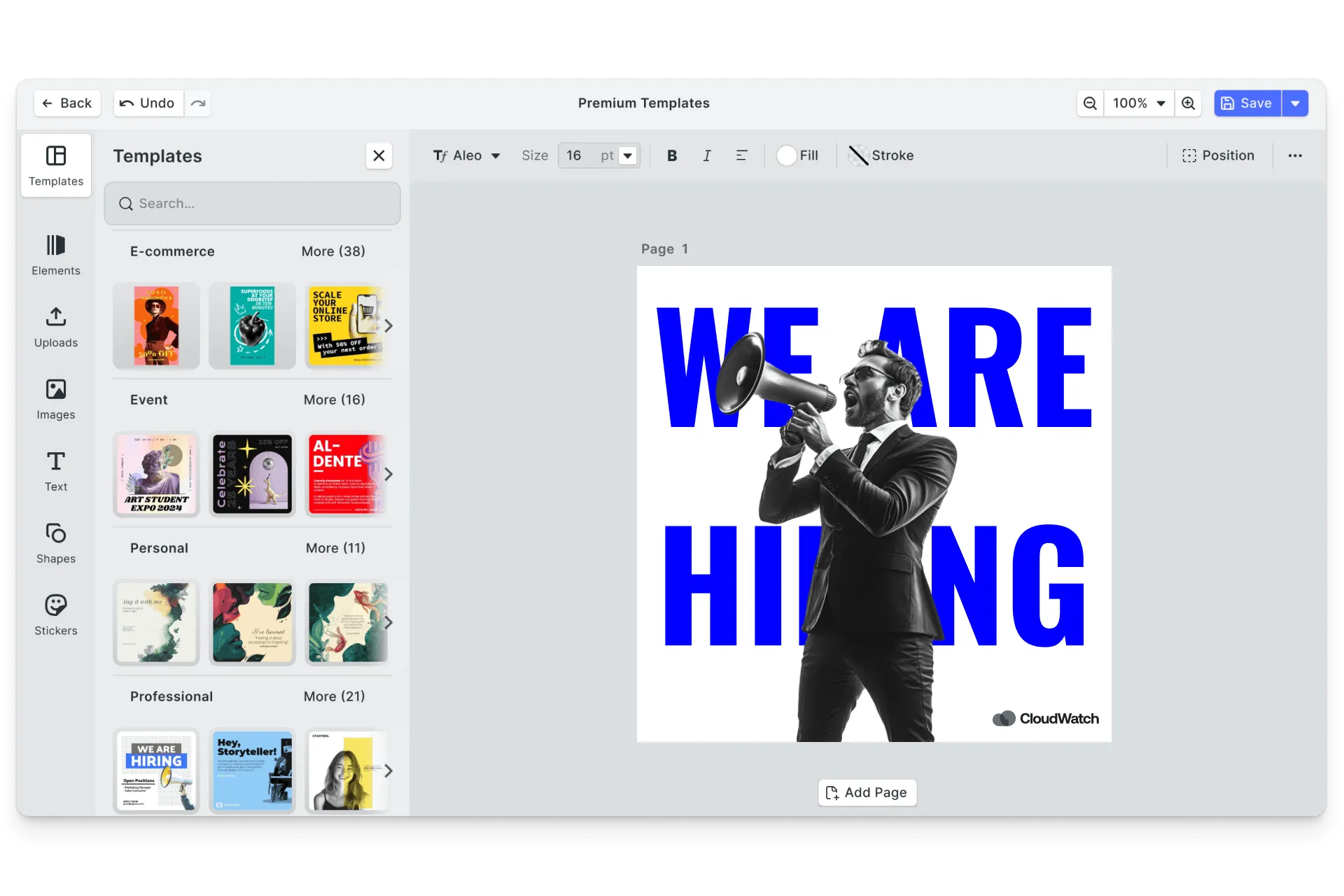Image resolution: width=1344 pixels, height=896 pixels.
Task: Click the Event category heading
Action: pos(148,400)
